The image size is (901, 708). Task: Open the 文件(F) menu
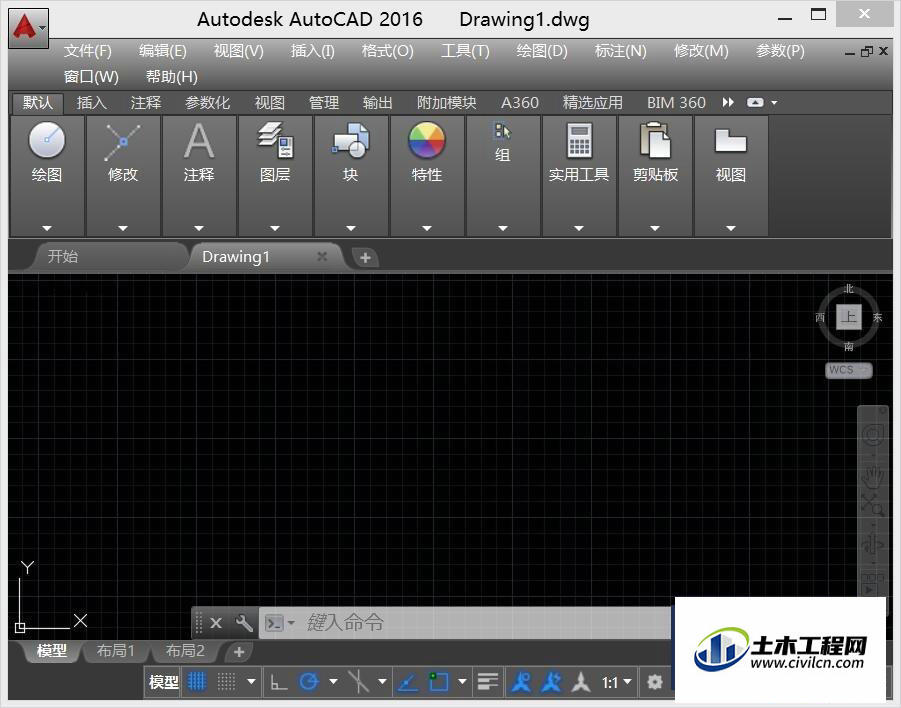(x=87, y=51)
